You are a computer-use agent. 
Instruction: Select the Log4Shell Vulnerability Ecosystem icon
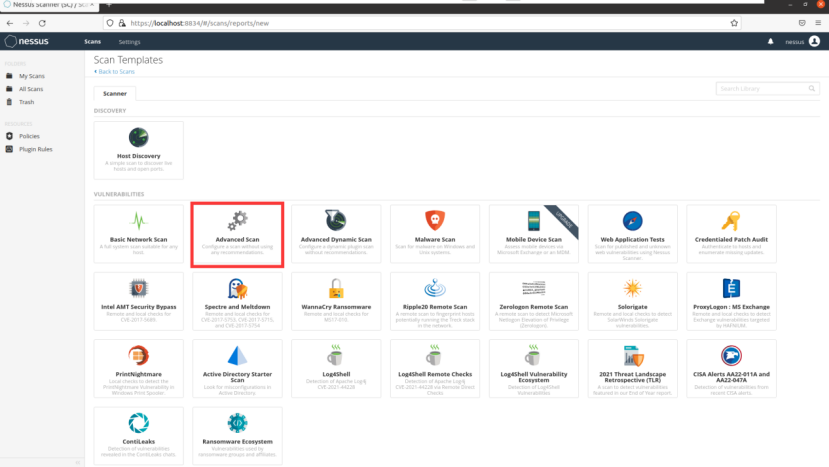[533, 355]
